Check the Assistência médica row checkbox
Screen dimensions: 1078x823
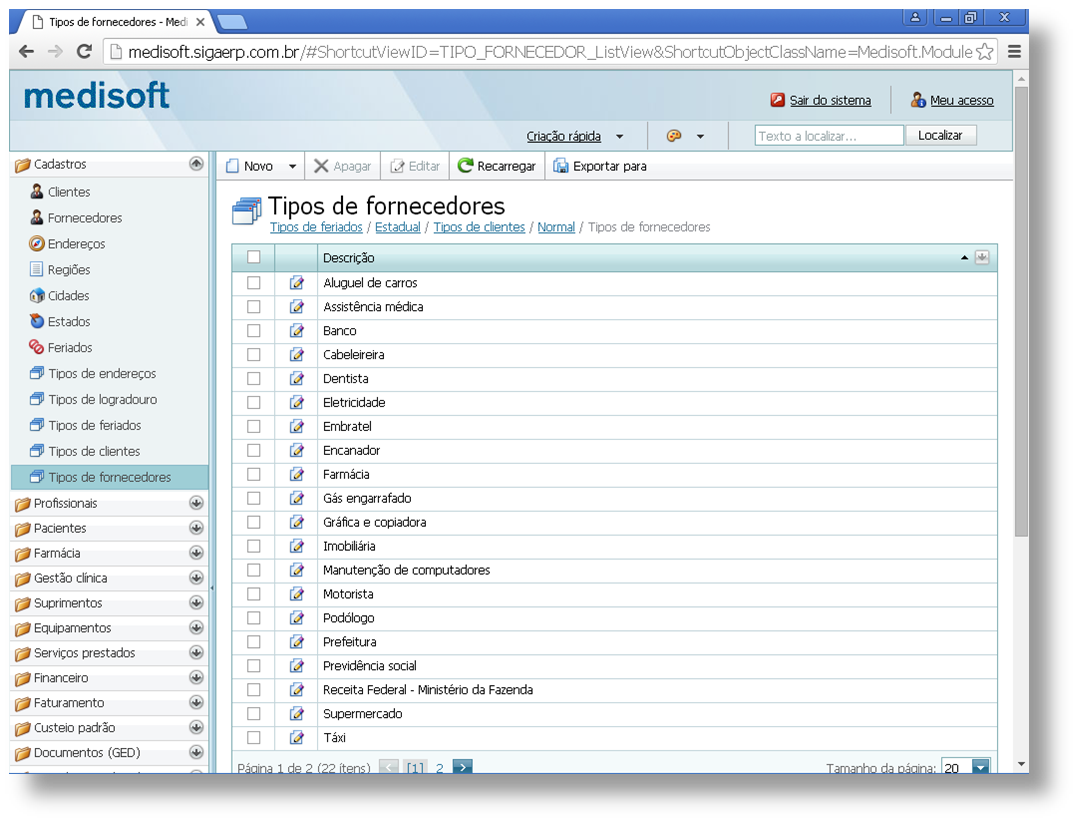[254, 307]
